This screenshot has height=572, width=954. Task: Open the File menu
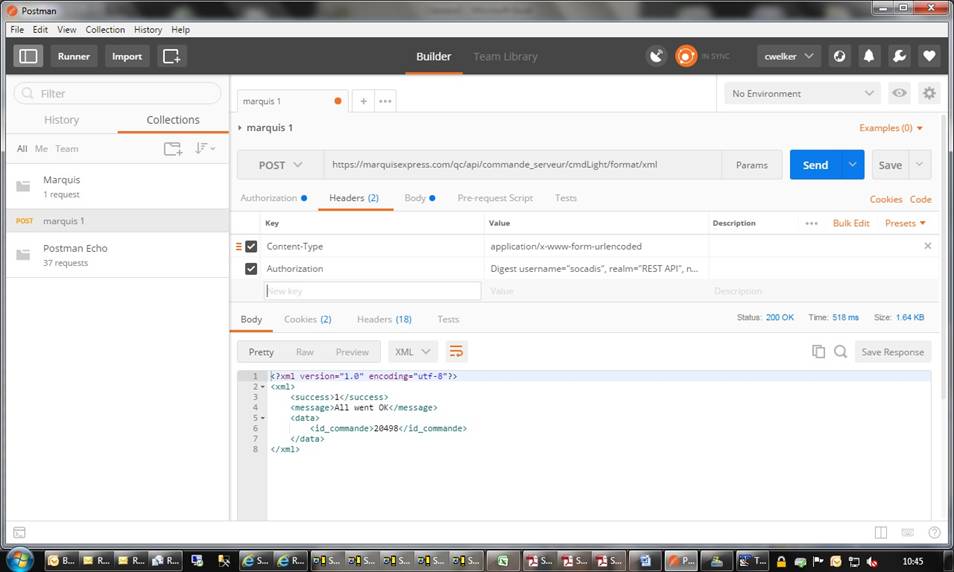[x=17, y=29]
